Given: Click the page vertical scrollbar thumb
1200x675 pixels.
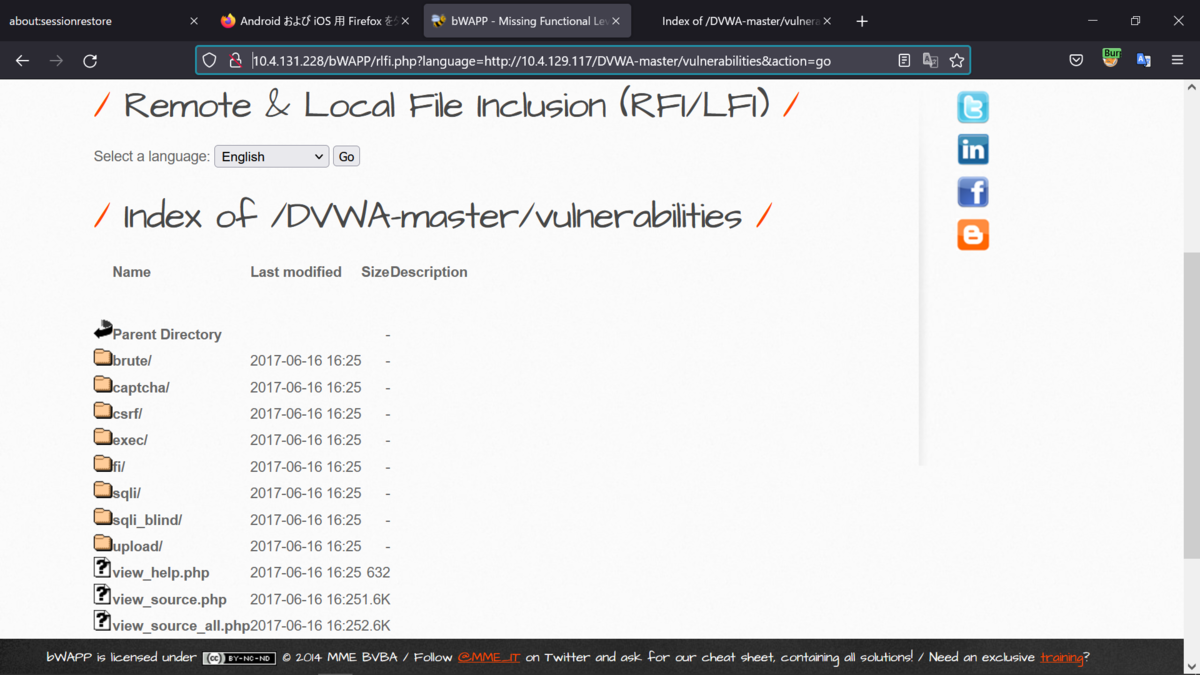Looking at the screenshot, I should (x=1191, y=405).
